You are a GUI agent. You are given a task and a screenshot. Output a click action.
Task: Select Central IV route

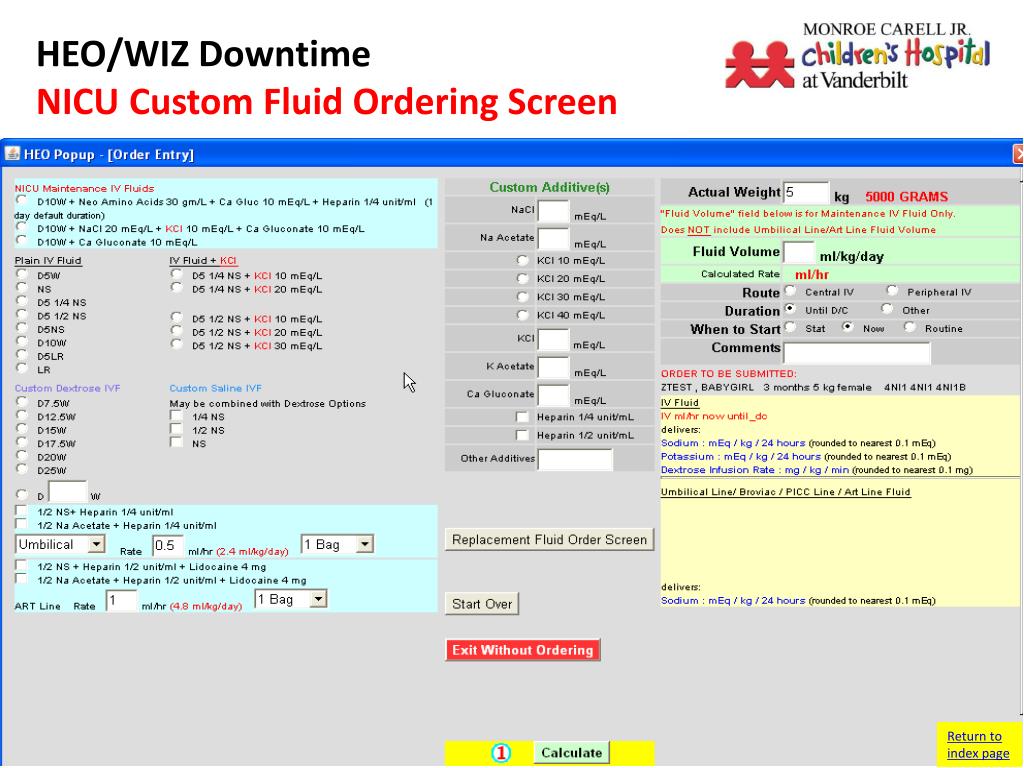790,290
